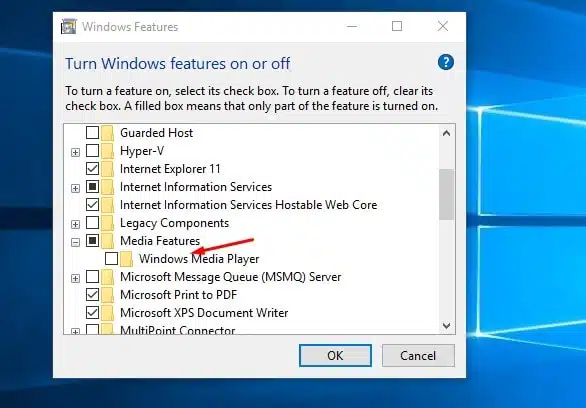Enable the Guarded Host checkbox
The image size is (586, 408).
pos(92,132)
